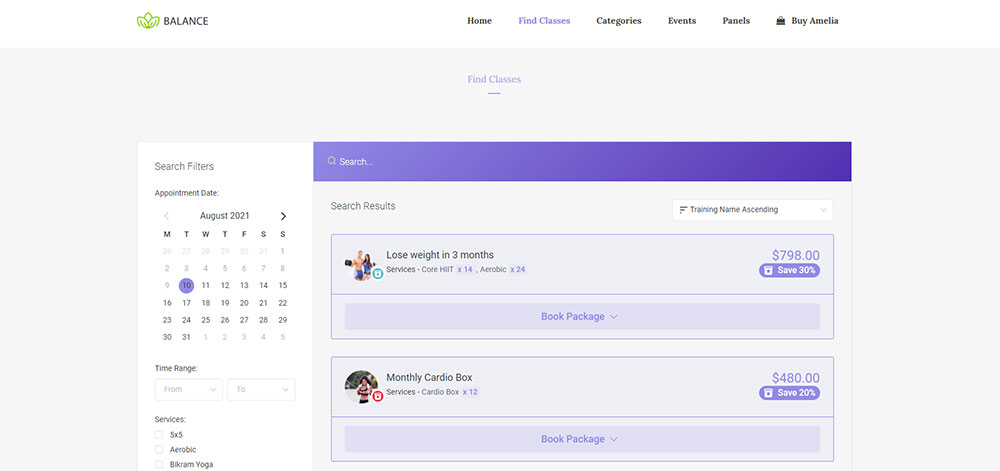This screenshot has height=471, width=1000.
Task: Select August 29 in calendar
Action: click(283, 320)
